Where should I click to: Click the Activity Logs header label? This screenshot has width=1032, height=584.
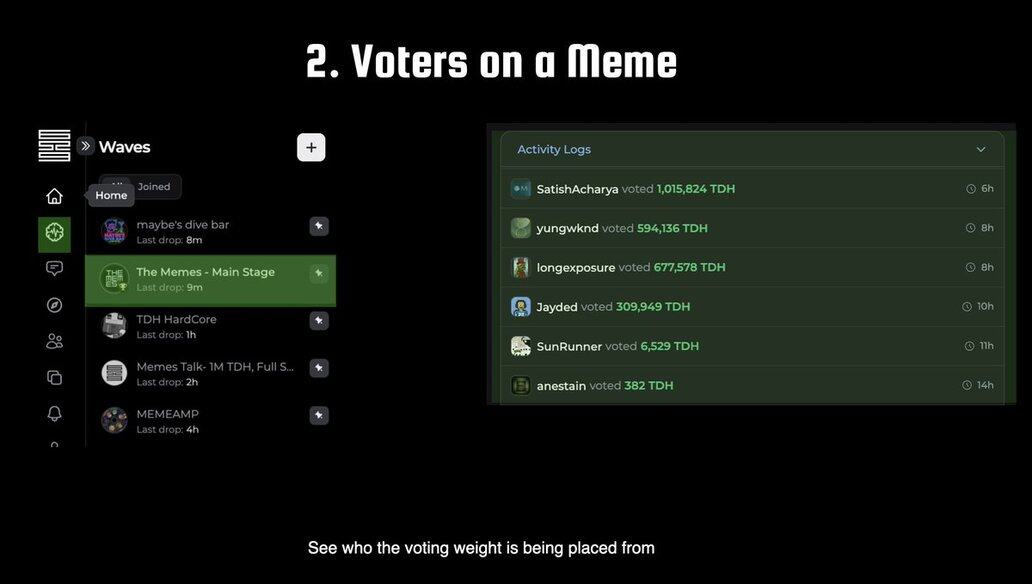(554, 150)
